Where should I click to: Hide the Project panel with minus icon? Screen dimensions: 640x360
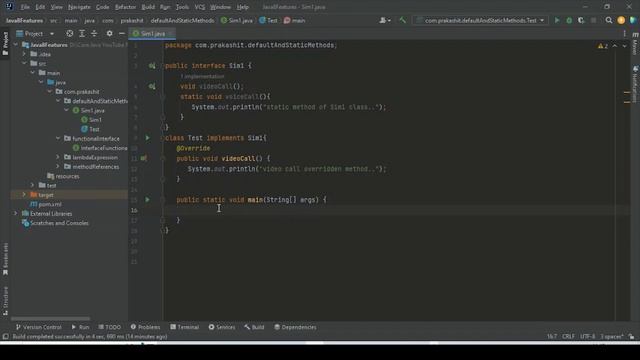(x=122, y=33)
